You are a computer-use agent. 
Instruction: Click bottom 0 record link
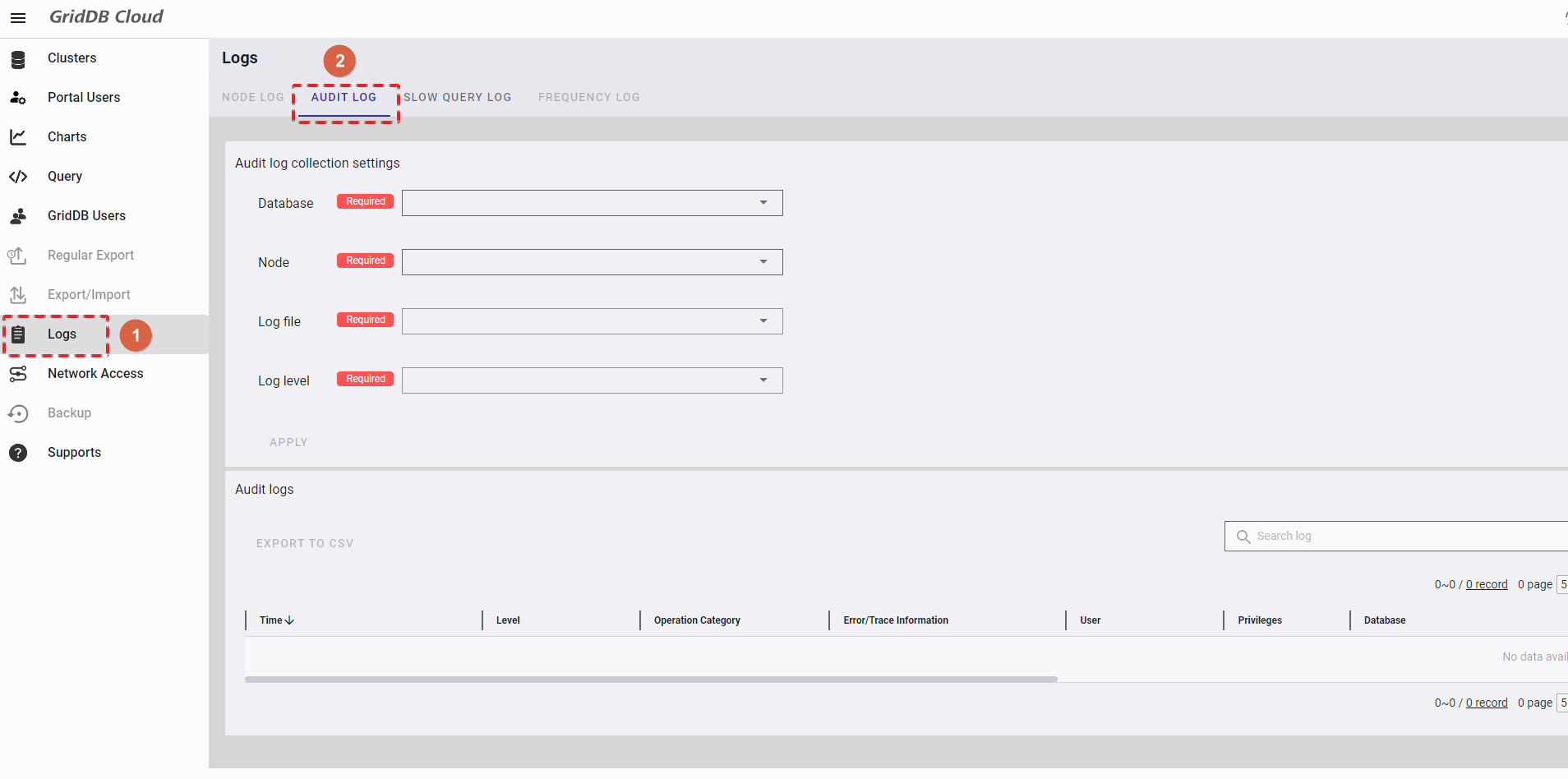pos(1487,703)
